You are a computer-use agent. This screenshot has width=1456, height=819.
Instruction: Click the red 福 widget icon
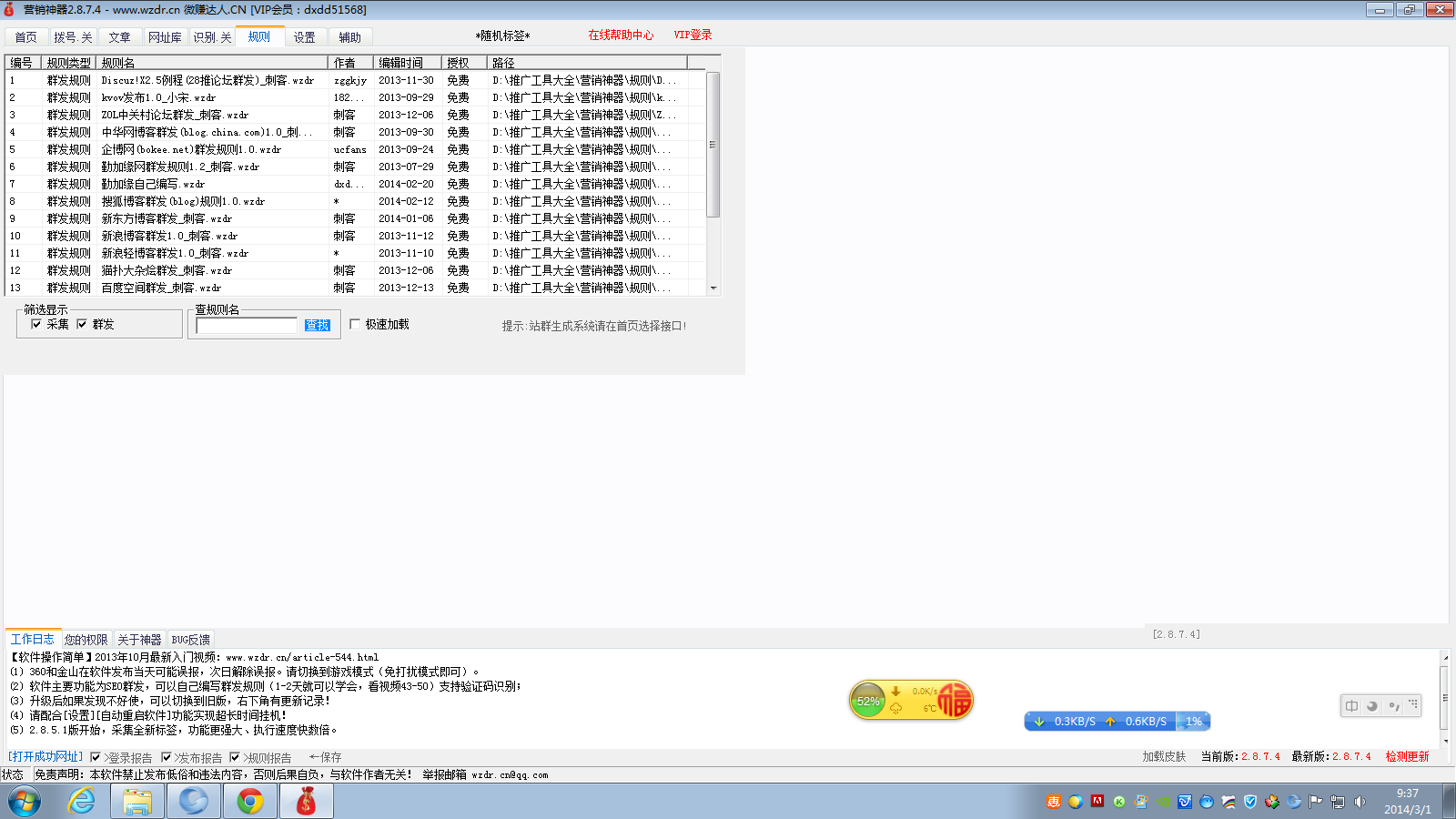(x=955, y=700)
